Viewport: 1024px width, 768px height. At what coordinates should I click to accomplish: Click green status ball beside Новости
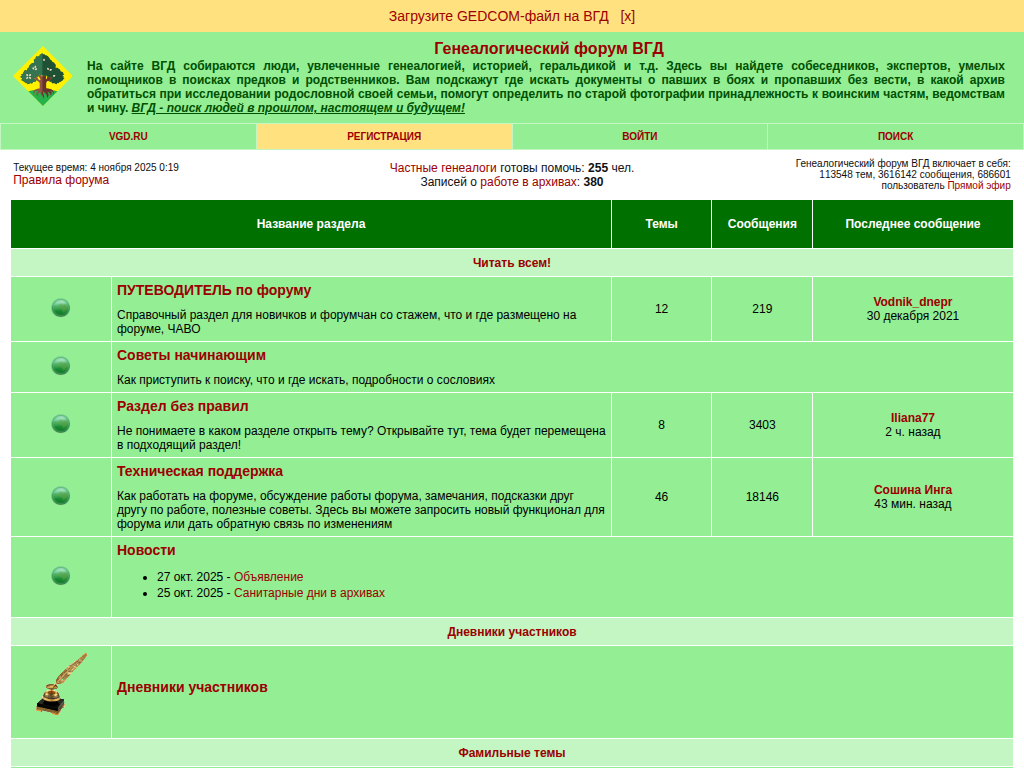point(61,576)
